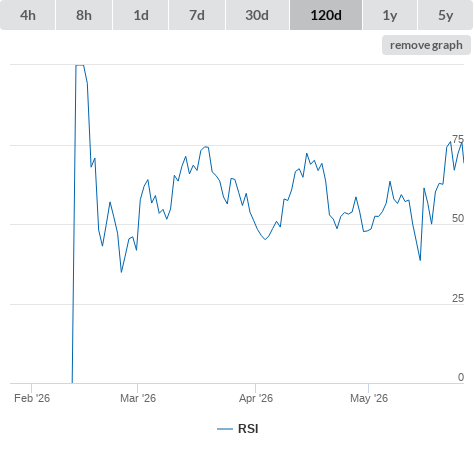View the 5y time range
Image resolution: width=474 pixels, height=455 pixels.
[x=446, y=15]
